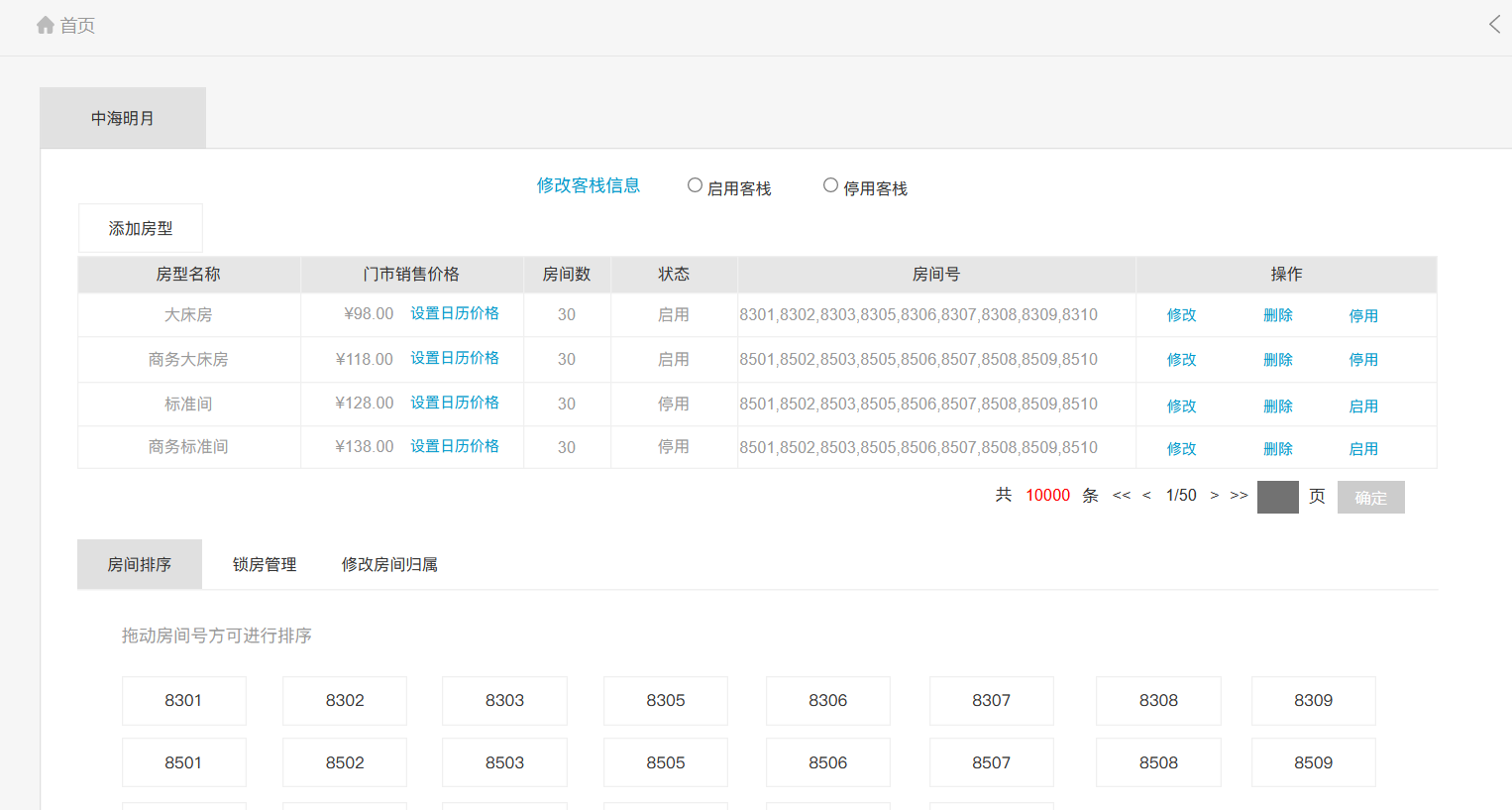Go to first page with << arrow
This screenshot has width=1512, height=810.
click(x=1122, y=496)
